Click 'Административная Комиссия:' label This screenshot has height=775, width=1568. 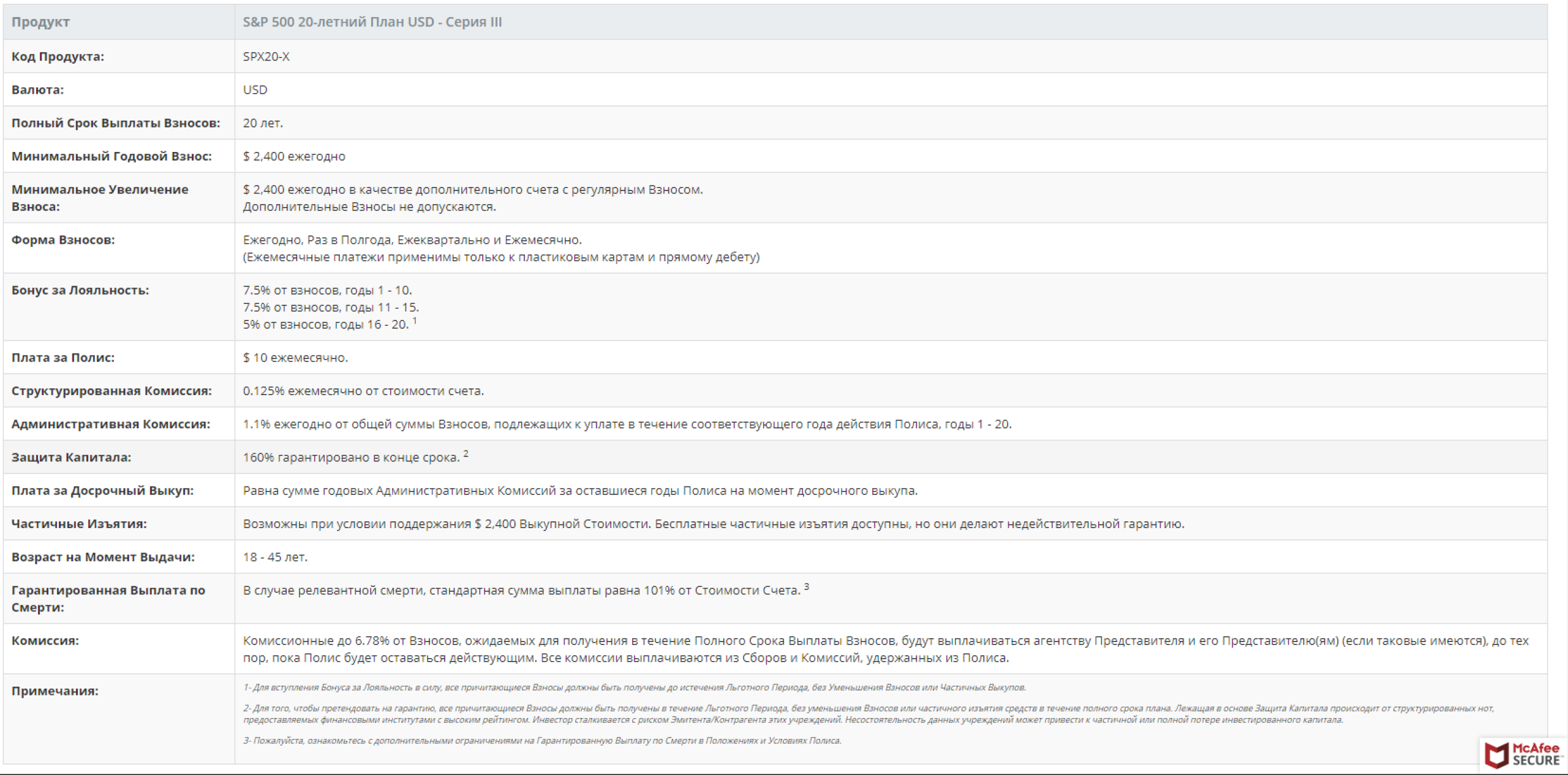111,424
